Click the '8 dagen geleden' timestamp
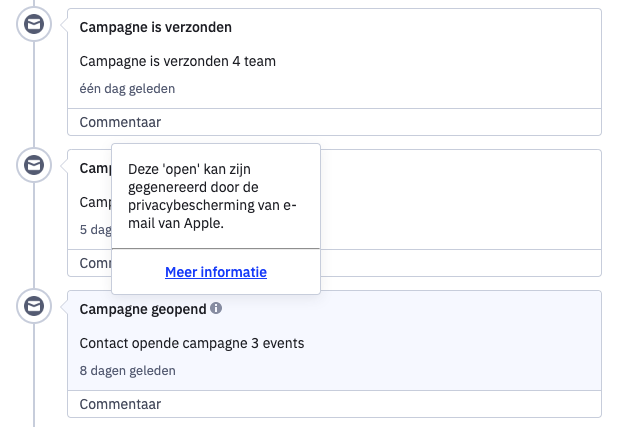Viewport: 619px width, 427px height. tap(128, 371)
